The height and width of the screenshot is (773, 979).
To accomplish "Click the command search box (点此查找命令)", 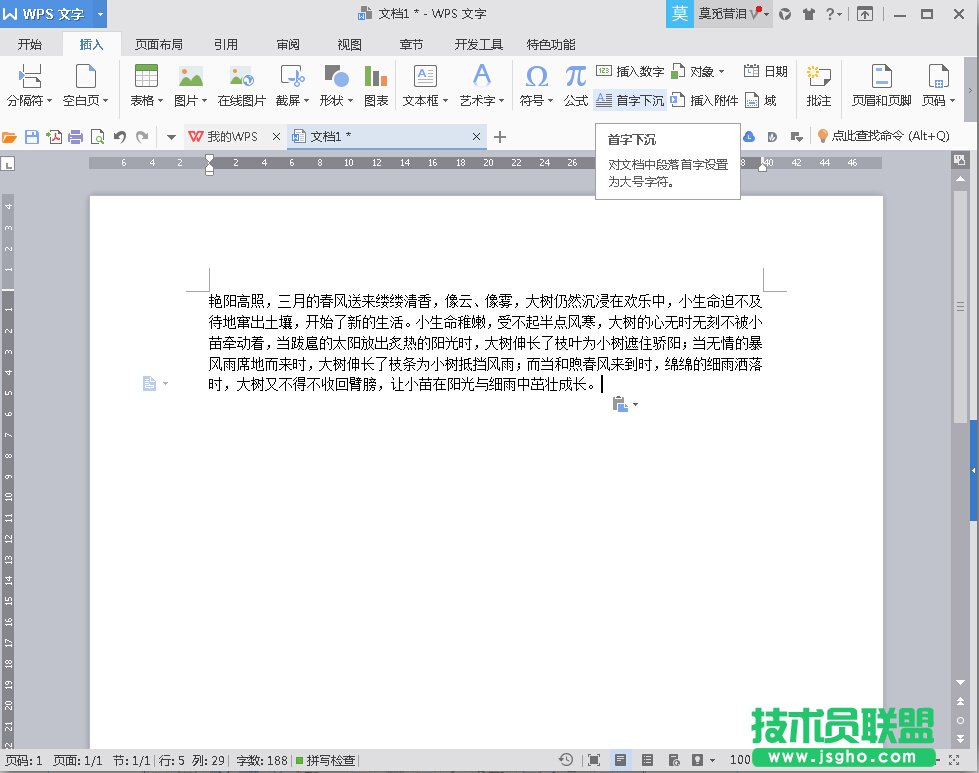I will [882, 136].
